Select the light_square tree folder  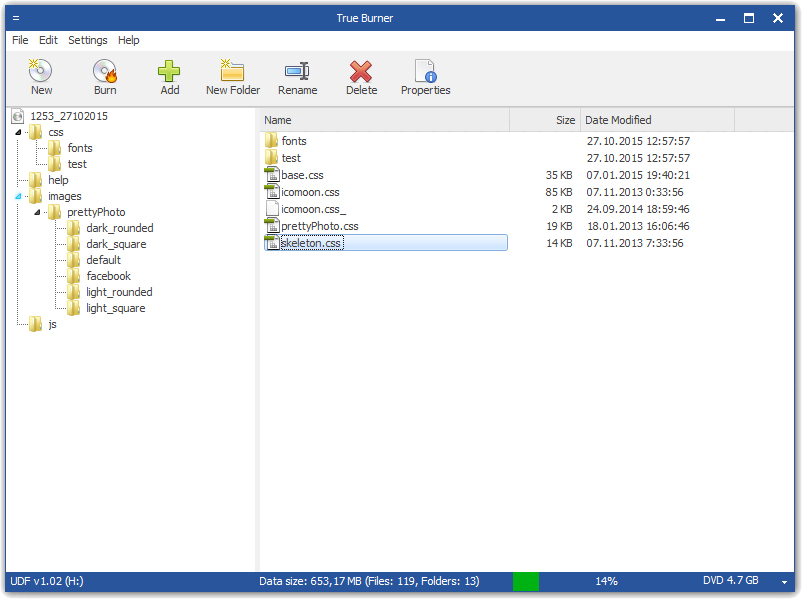[x=116, y=308]
